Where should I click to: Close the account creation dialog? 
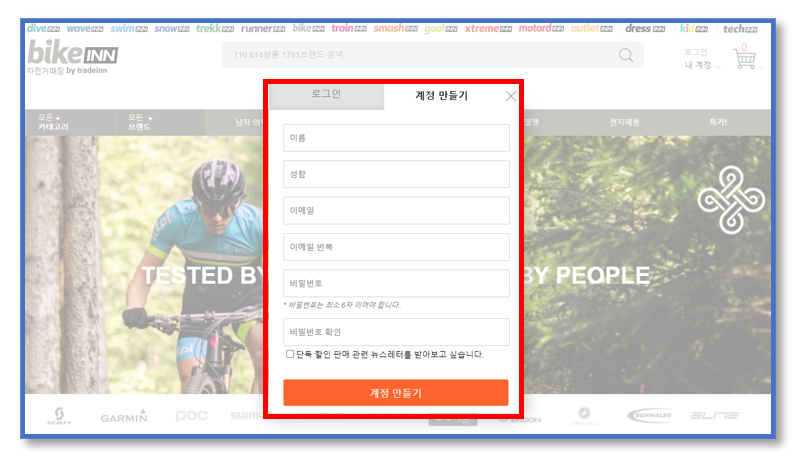[x=511, y=96]
